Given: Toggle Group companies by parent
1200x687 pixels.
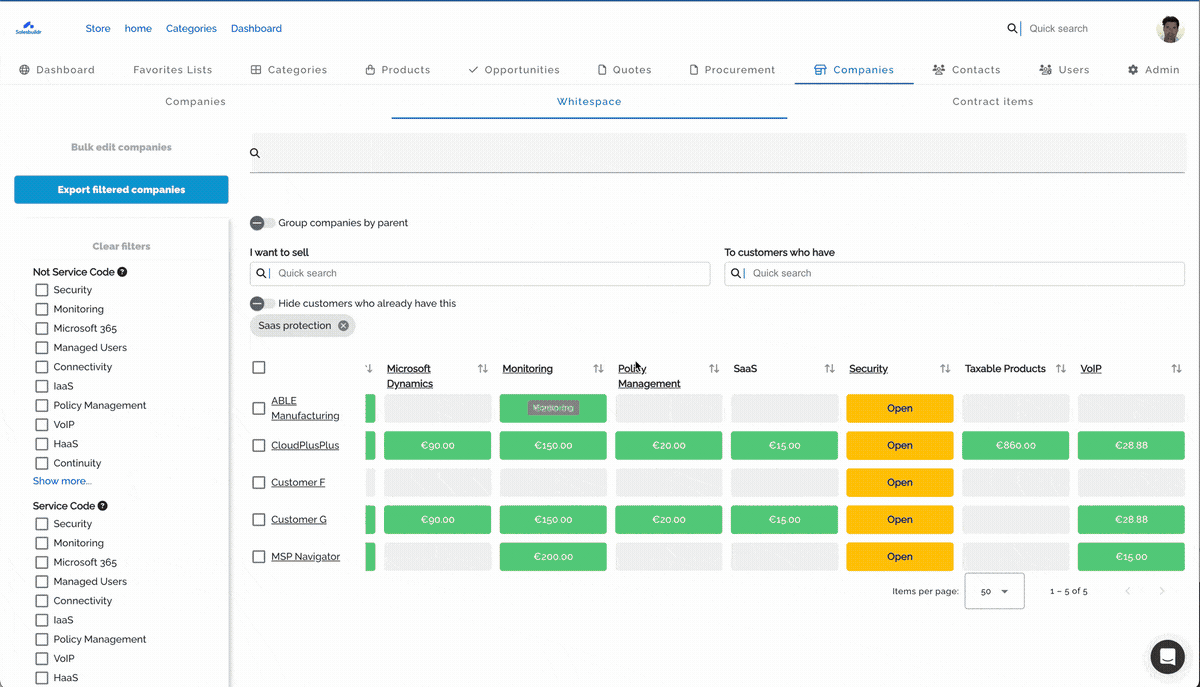Looking at the screenshot, I should tap(262, 223).
